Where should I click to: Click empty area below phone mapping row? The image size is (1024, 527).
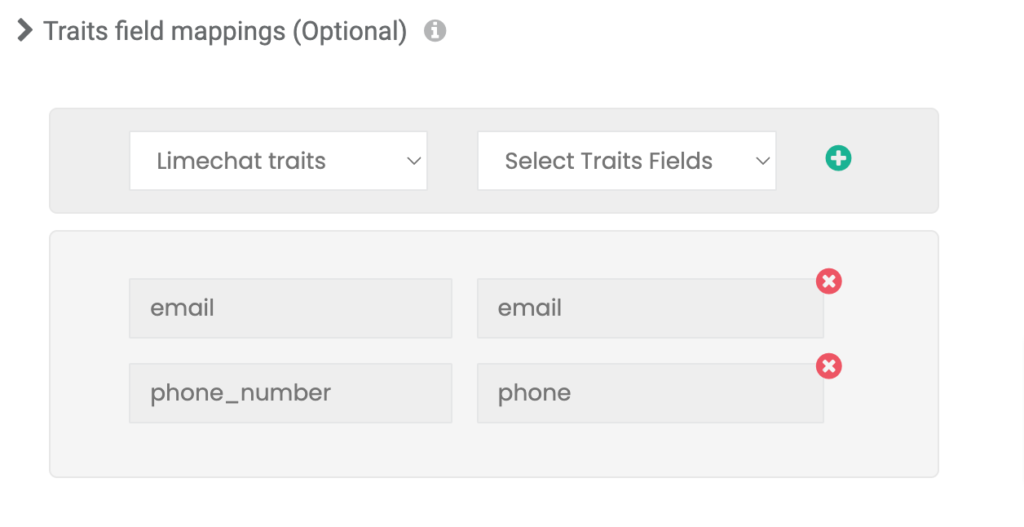click(x=494, y=451)
